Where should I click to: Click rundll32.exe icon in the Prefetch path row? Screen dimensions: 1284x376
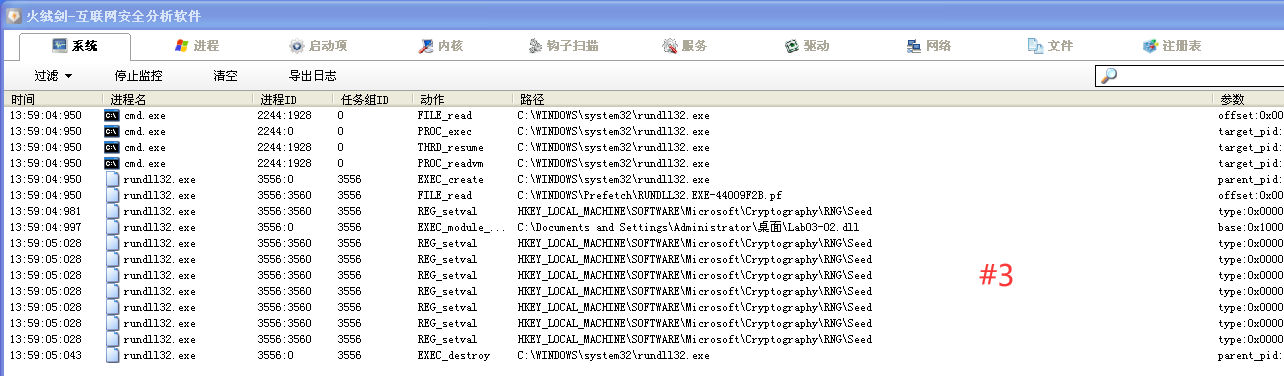[112, 195]
